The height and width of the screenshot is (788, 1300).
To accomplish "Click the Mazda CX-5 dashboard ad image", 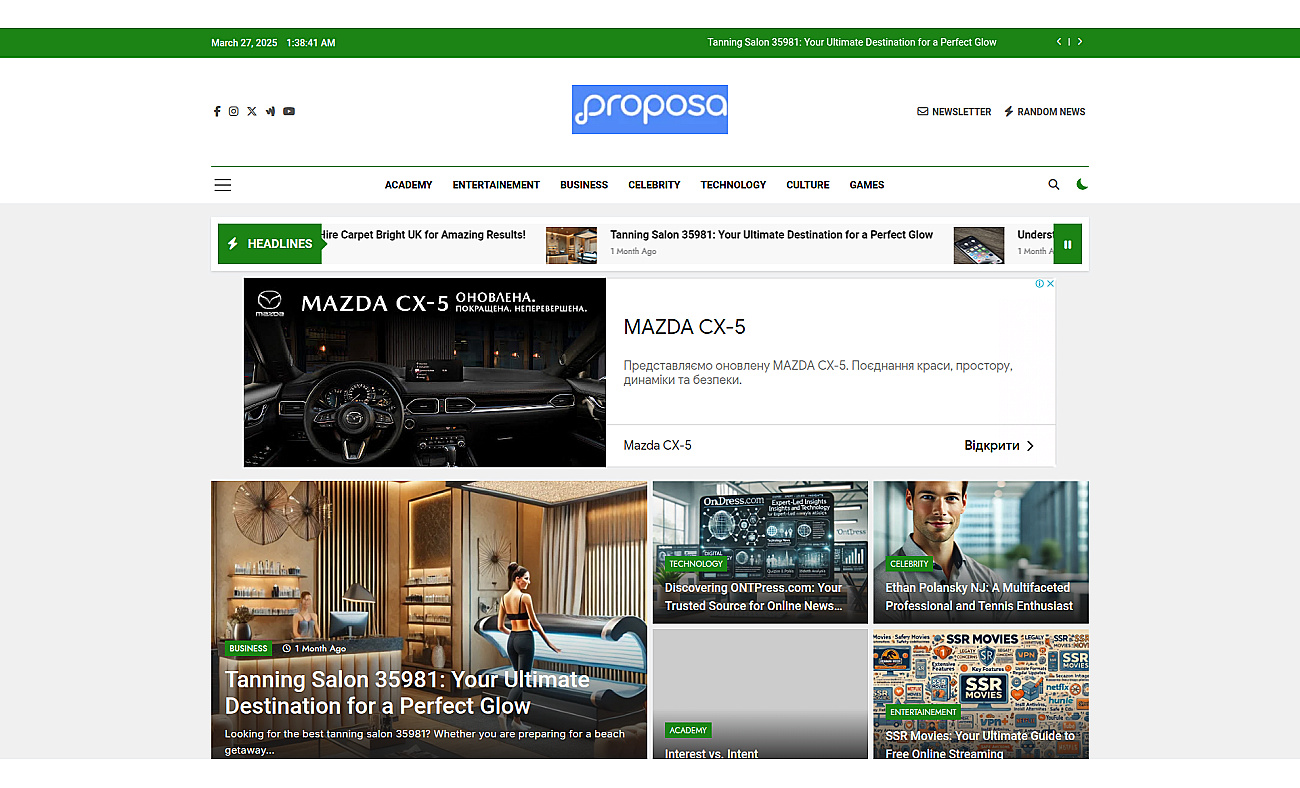I will pos(425,372).
